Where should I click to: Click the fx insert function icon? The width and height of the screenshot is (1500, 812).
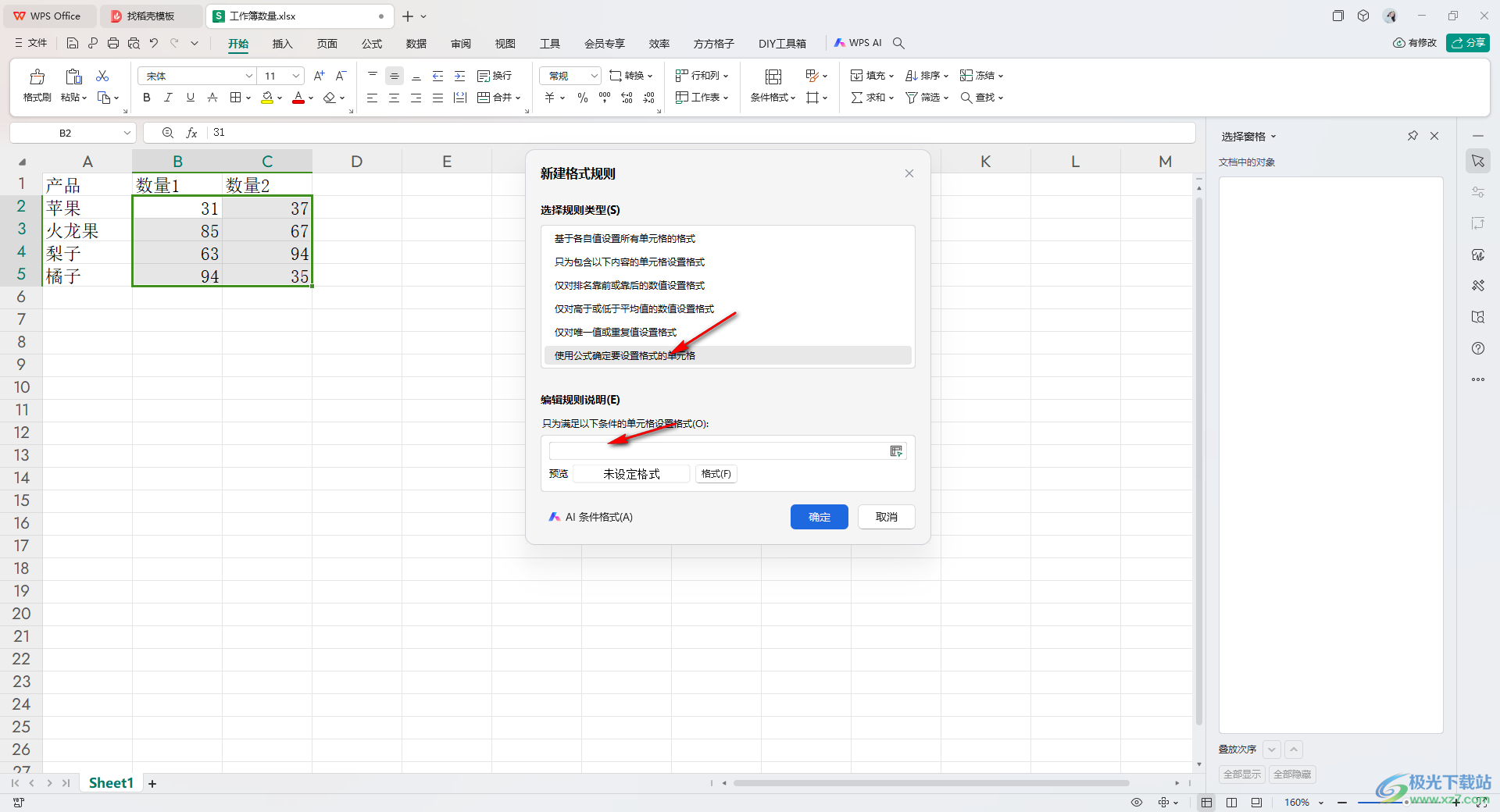point(191,133)
